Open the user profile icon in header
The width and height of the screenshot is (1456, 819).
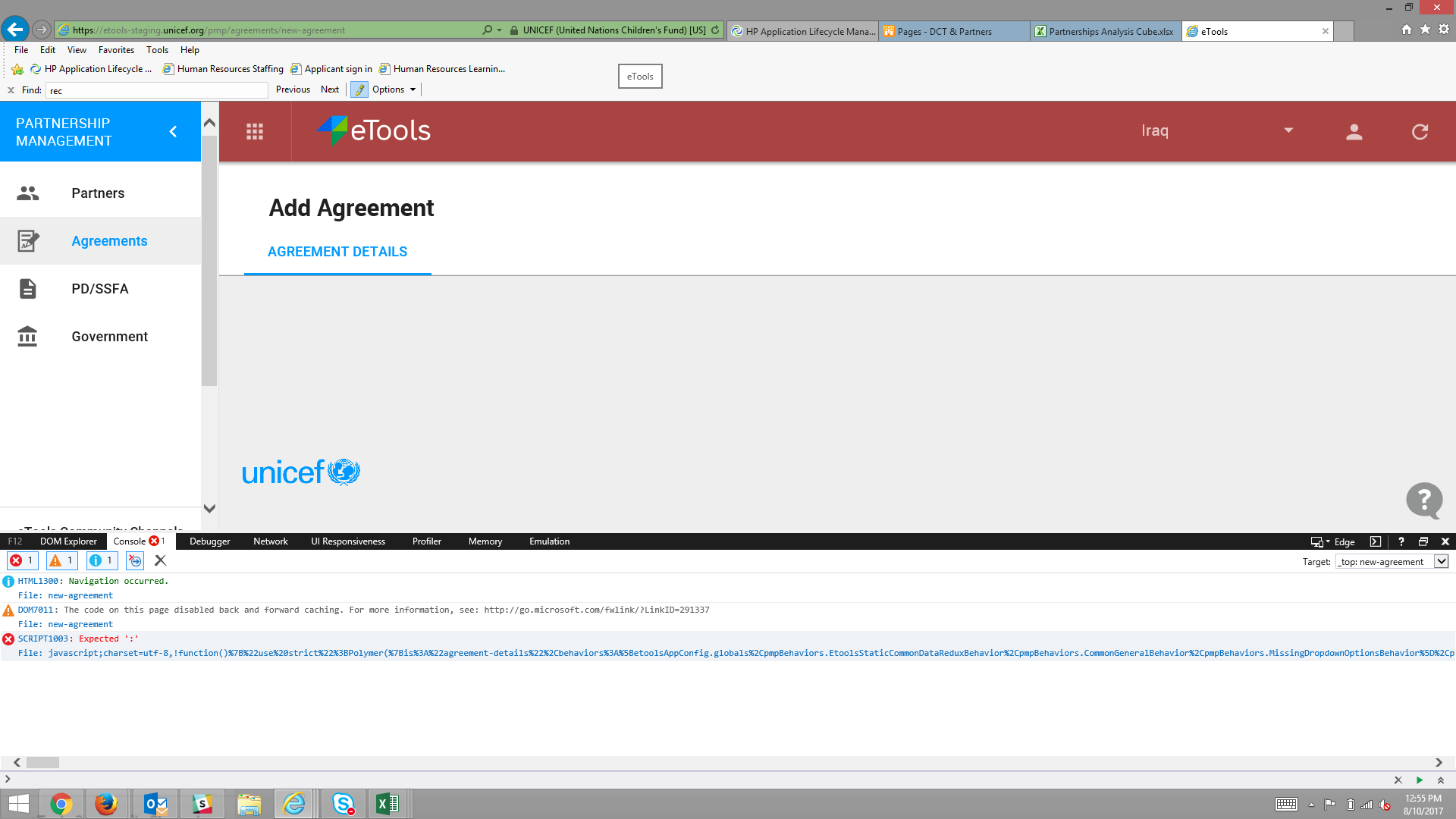click(1353, 130)
